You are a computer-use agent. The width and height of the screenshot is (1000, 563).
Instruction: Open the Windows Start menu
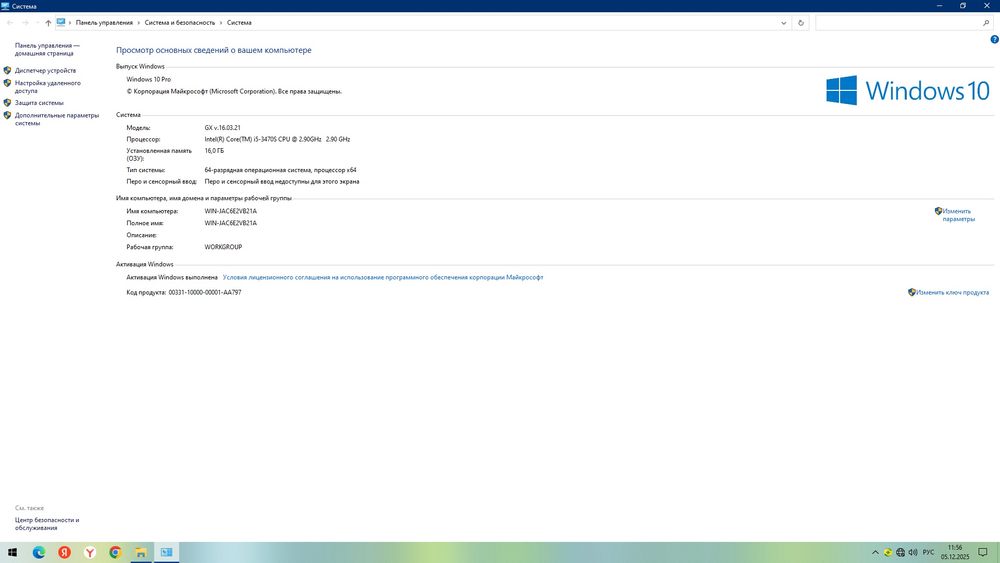pyautogui.click(x=12, y=552)
